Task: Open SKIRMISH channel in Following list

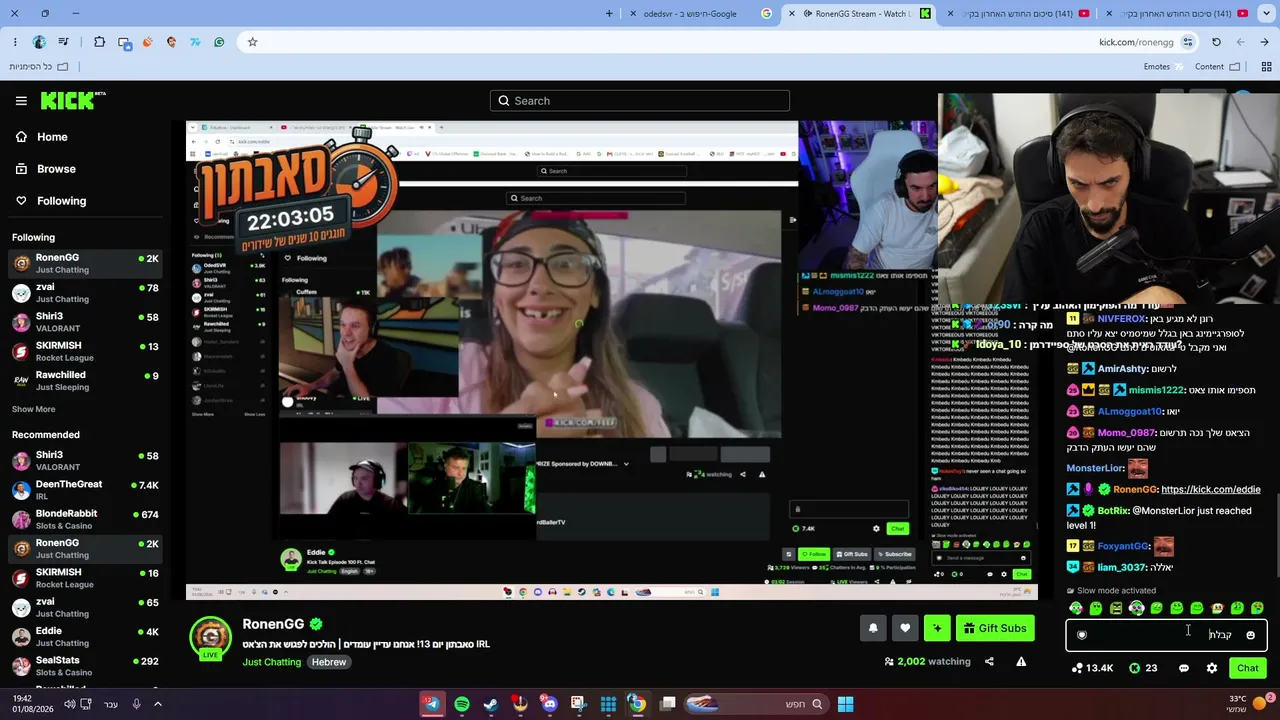Action: 85,351
